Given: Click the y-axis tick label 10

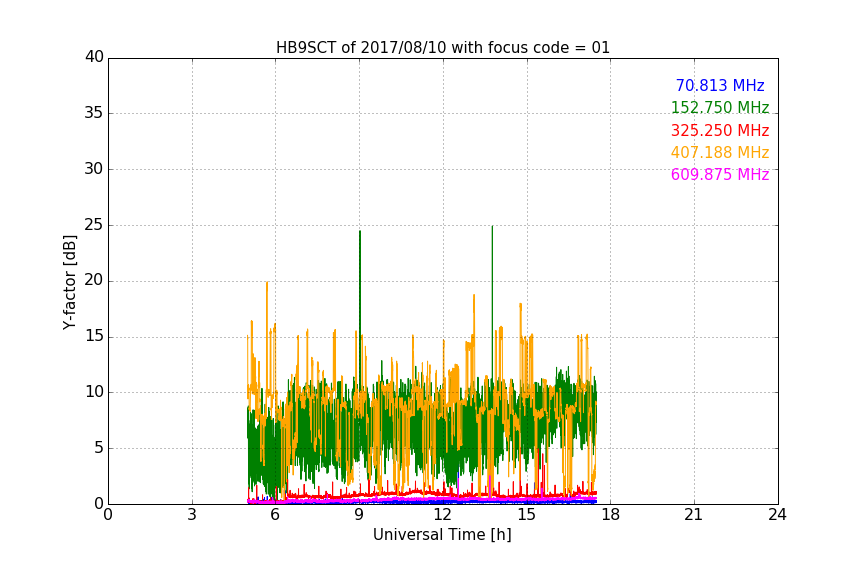Looking at the screenshot, I should coord(94,392).
